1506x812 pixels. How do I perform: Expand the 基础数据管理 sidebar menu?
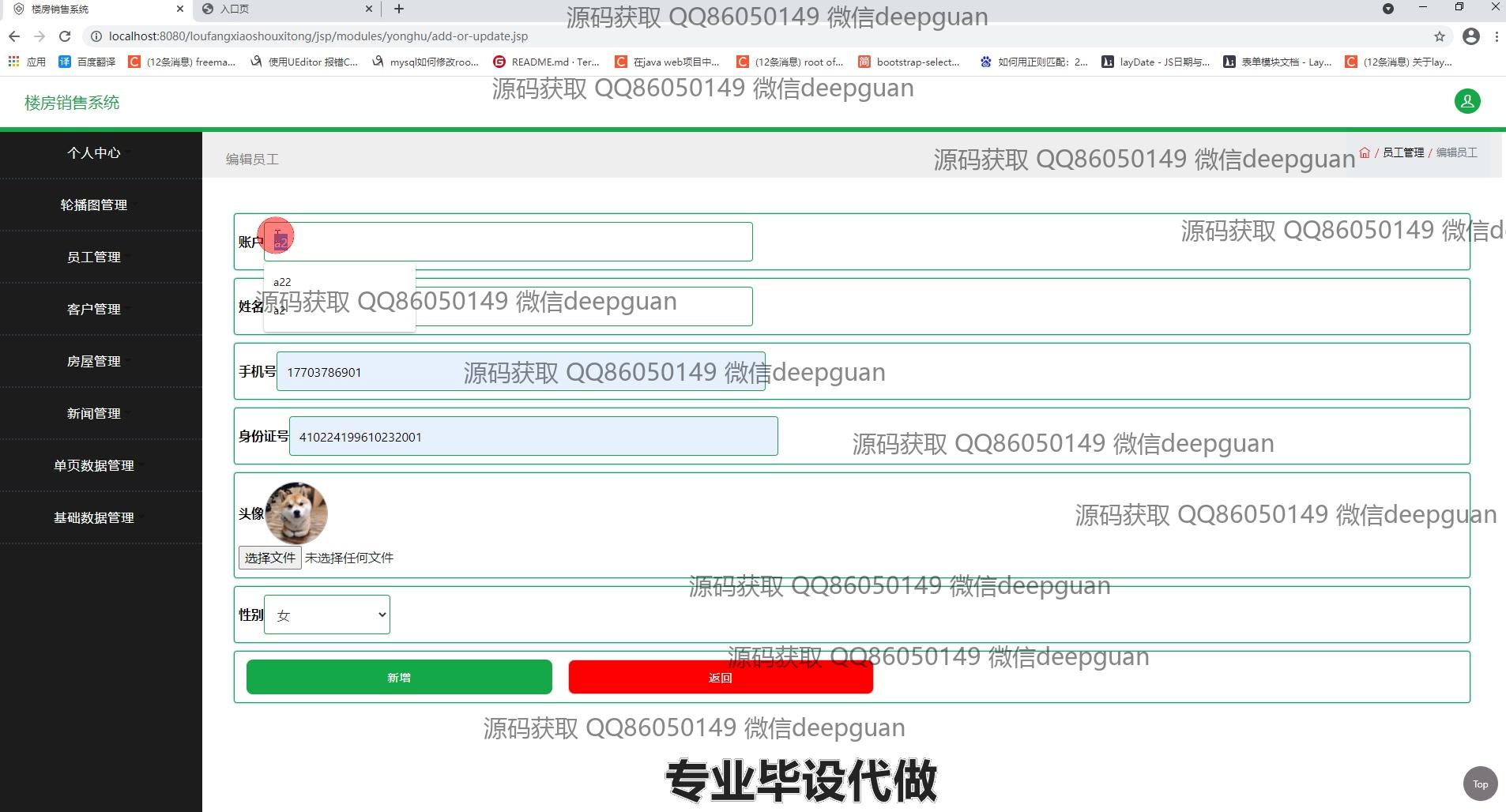click(x=94, y=517)
